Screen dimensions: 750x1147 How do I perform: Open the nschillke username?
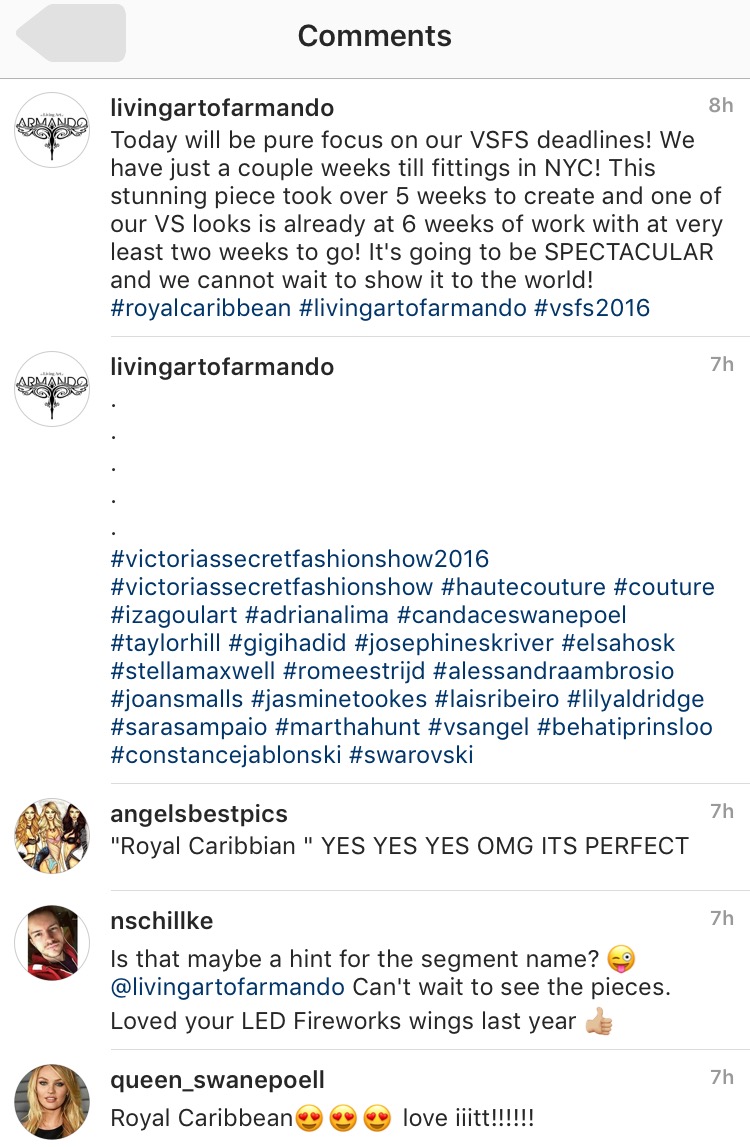coord(162,920)
